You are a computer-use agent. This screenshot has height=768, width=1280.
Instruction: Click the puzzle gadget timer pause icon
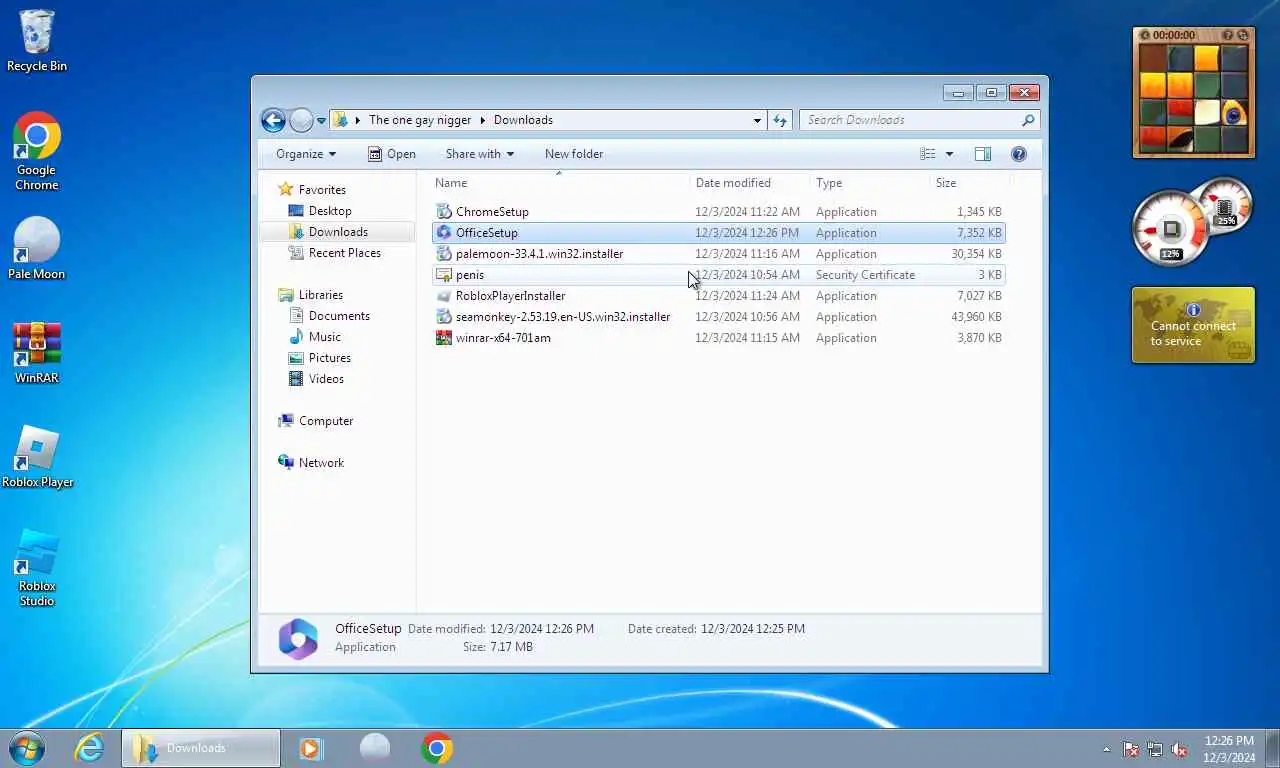[x=1144, y=35]
